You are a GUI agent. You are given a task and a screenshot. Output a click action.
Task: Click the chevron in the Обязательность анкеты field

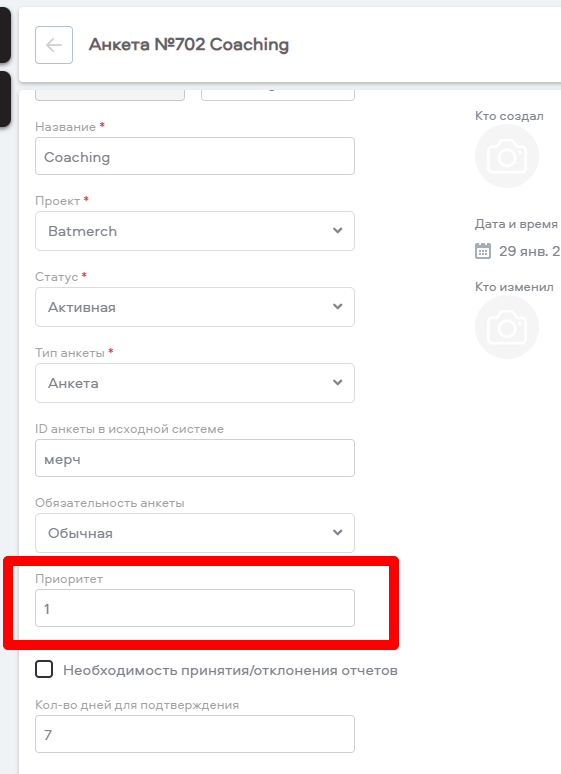[x=338, y=533]
